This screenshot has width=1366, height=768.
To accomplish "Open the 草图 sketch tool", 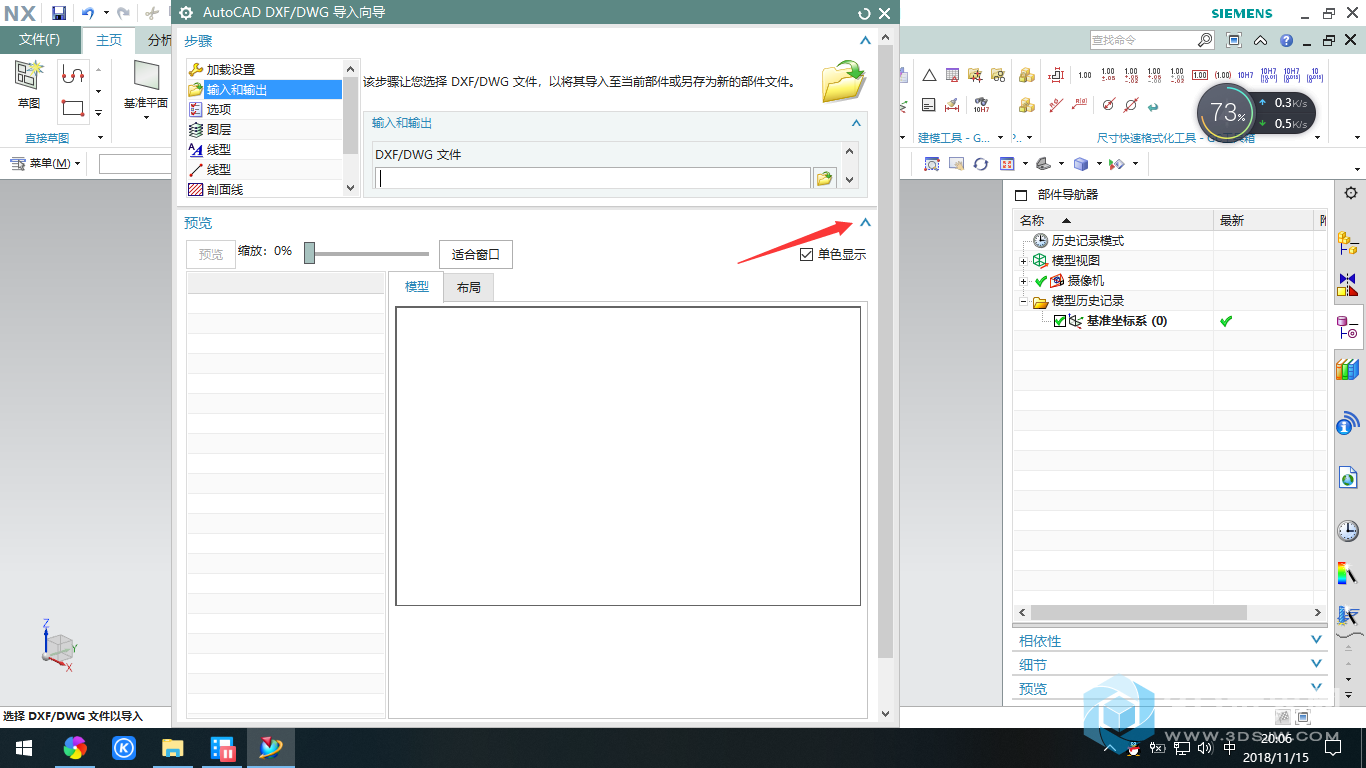I will click(29, 84).
